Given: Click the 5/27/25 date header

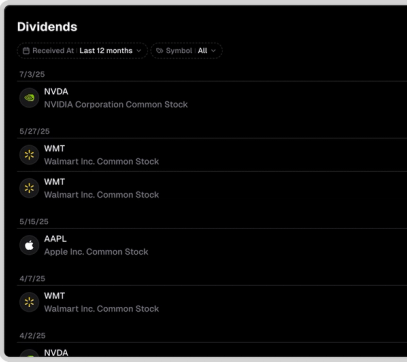Looking at the screenshot, I should tap(34, 131).
